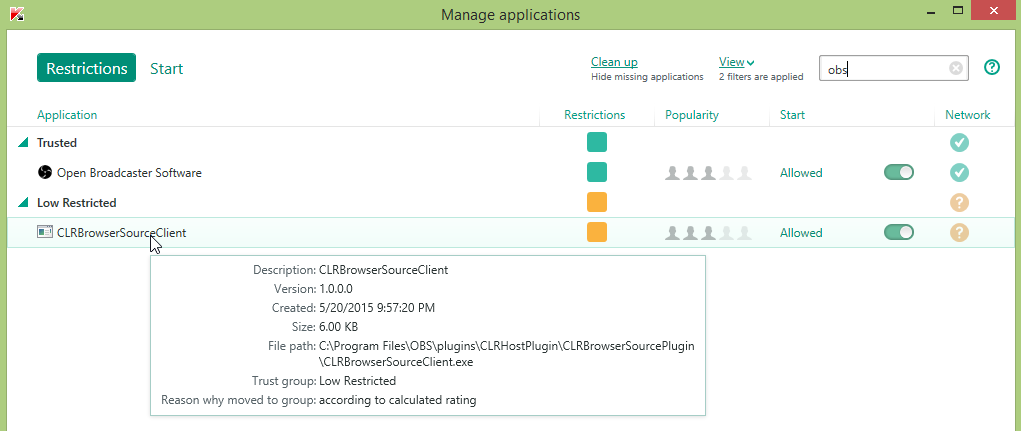
Task: Click Low Restricted group network question icon
Action: (x=959, y=202)
